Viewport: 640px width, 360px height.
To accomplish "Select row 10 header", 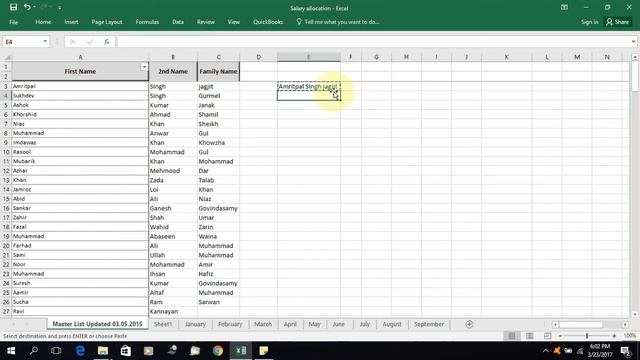I will (x=6, y=152).
